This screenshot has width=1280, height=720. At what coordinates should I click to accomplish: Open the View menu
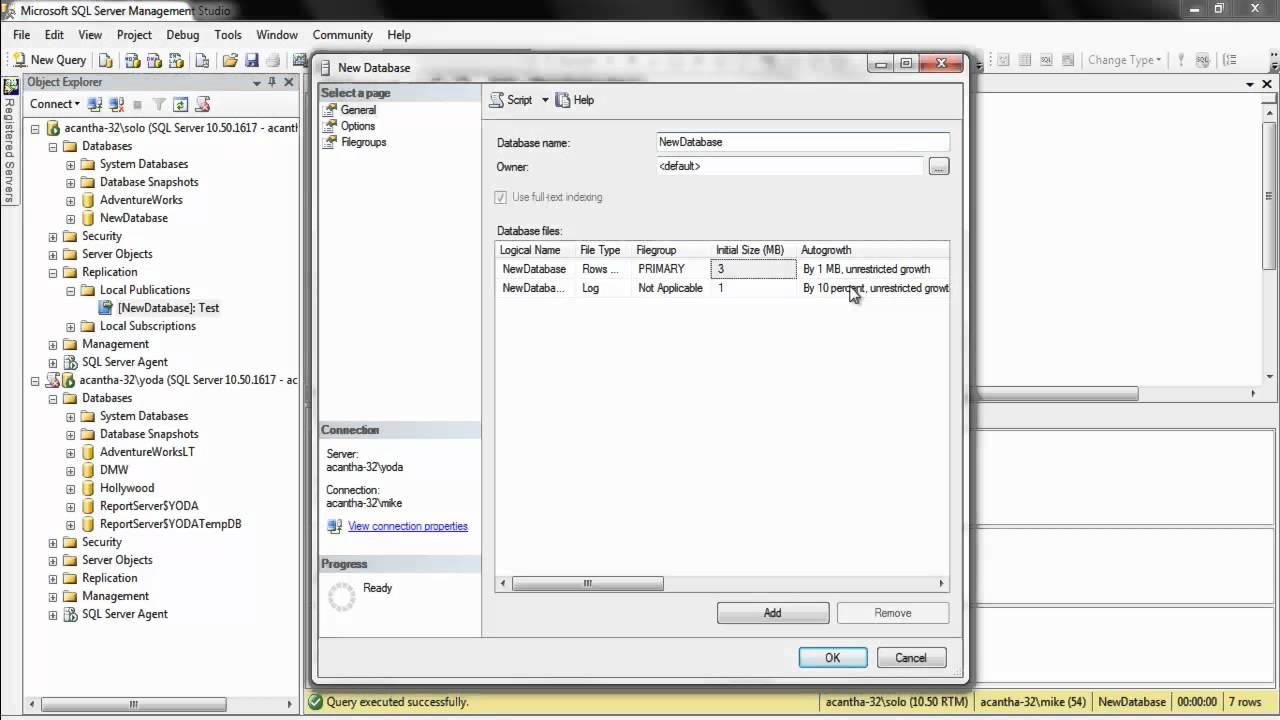[x=90, y=35]
